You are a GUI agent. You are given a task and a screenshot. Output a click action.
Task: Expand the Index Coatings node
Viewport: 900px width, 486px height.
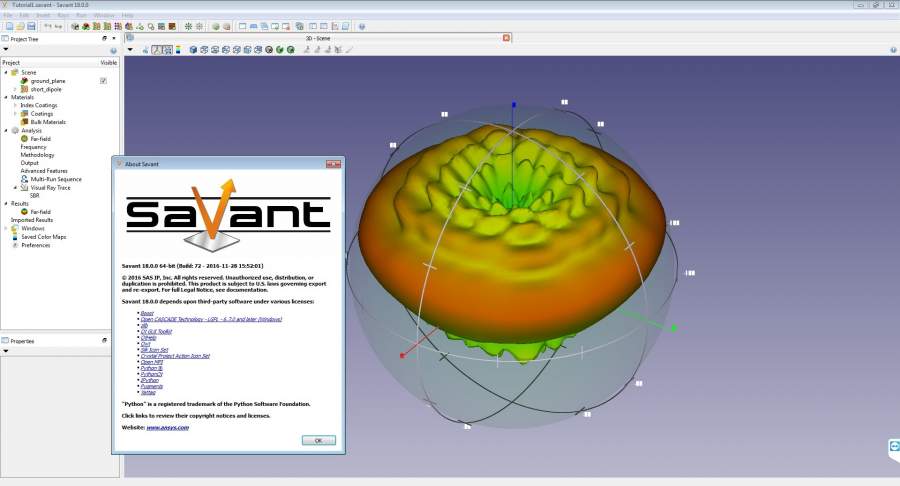point(15,105)
